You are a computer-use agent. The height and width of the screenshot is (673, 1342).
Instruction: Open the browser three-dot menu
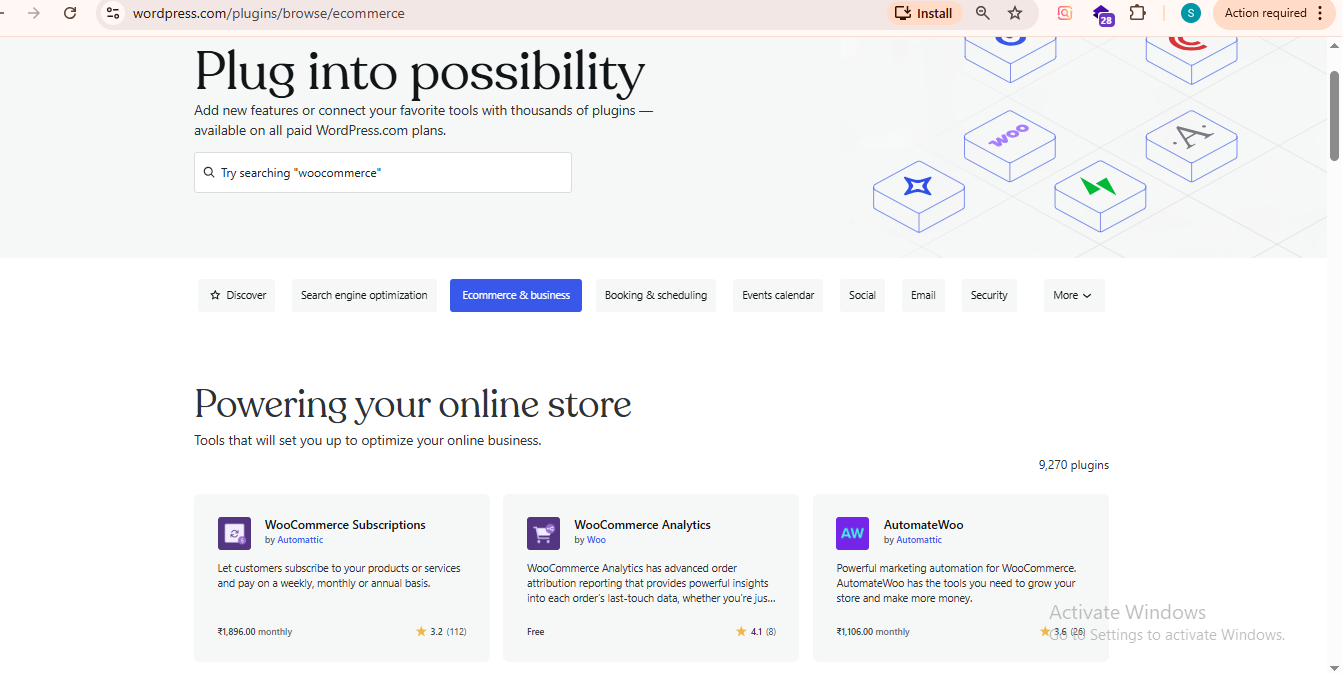tap(1325, 13)
